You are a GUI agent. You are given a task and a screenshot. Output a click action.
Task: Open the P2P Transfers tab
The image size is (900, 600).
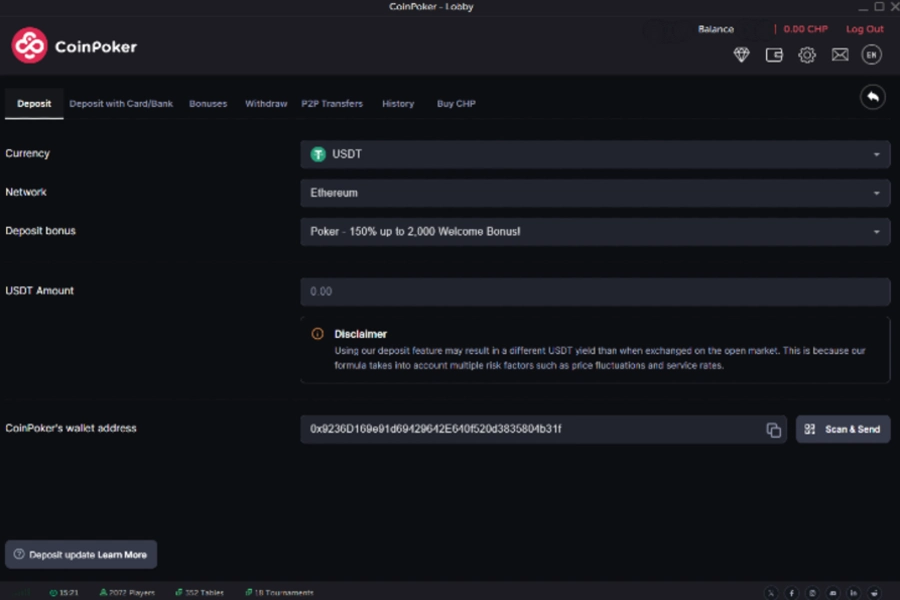click(332, 103)
